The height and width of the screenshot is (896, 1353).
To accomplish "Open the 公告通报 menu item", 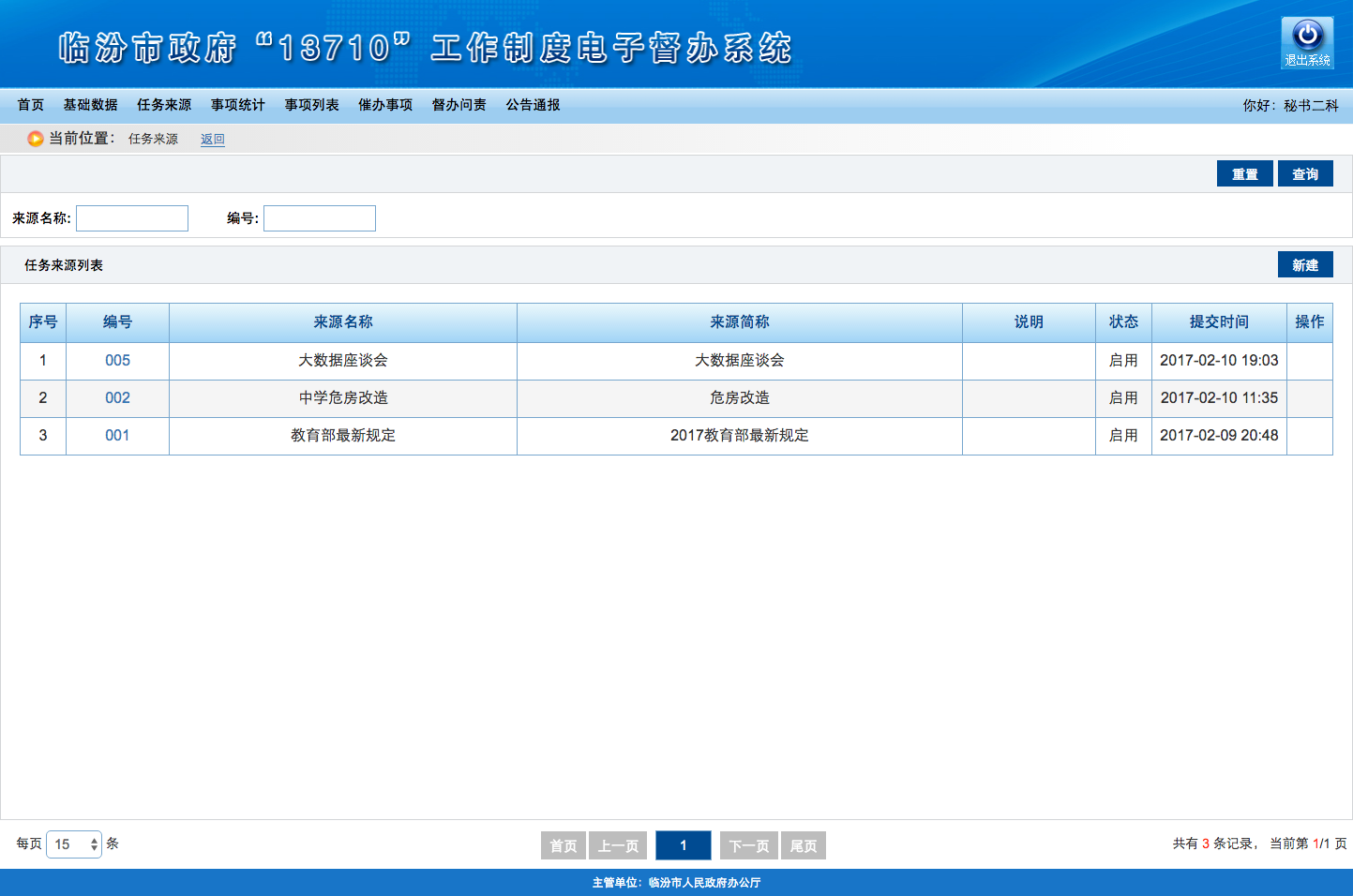I will (534, 105).
